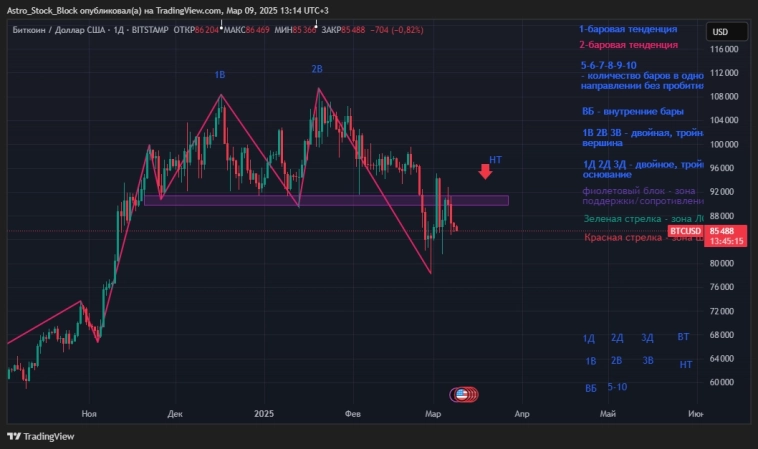Click the TradingView logo
This screenshot has height=449, width=758.
click(x=41, y=436)
